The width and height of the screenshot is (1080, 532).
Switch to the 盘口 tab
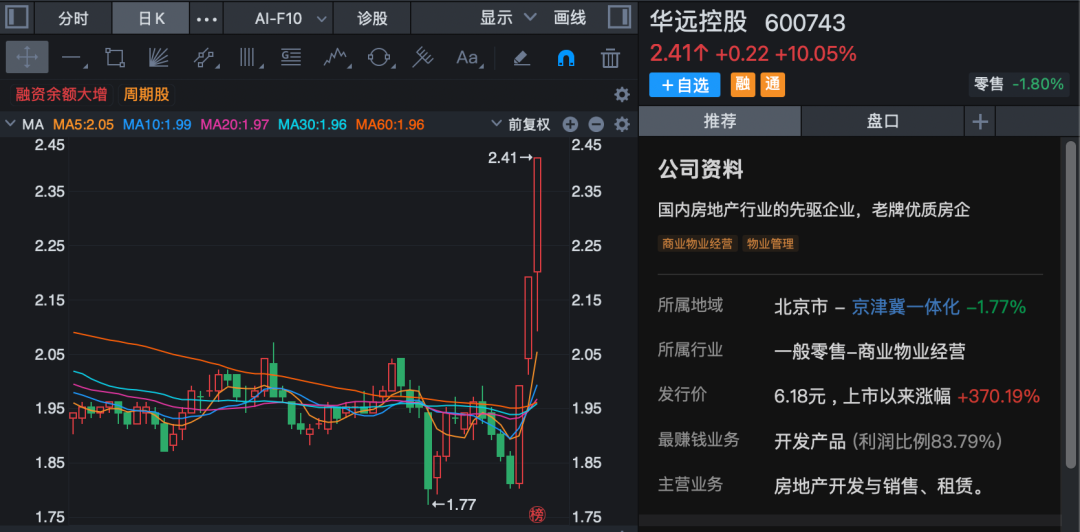pyautogui.click(x=882, y=121)
